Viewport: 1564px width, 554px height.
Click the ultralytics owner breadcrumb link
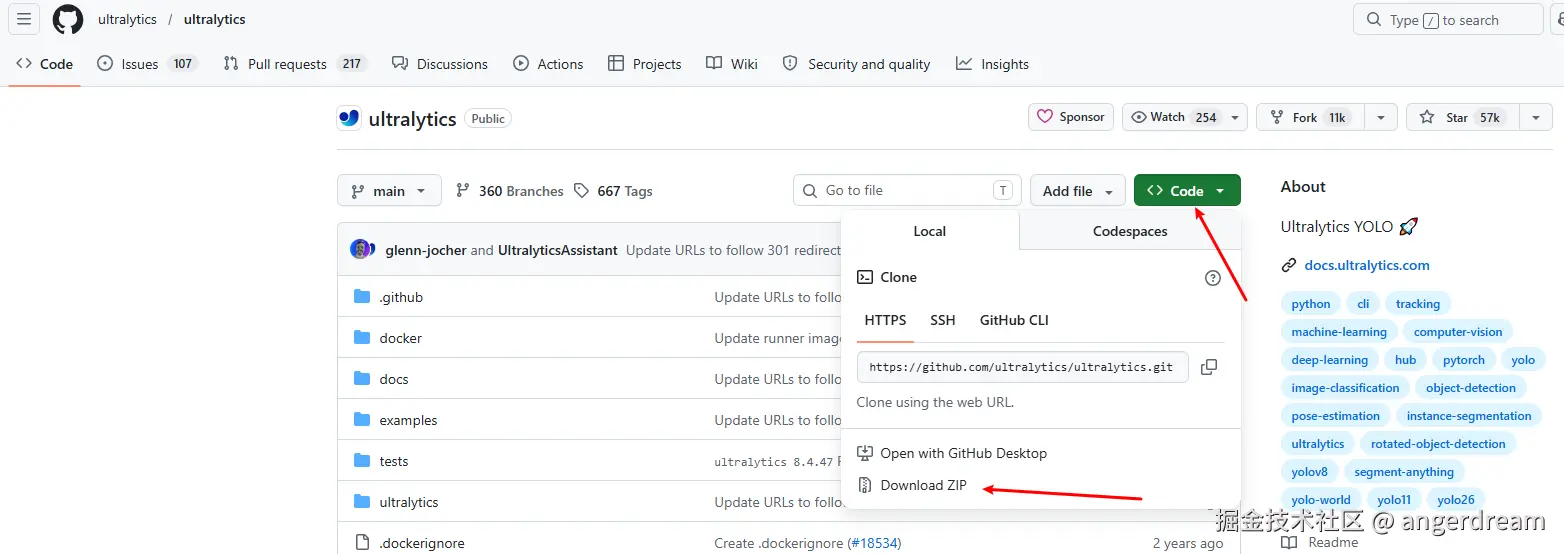tap(127, 20)
